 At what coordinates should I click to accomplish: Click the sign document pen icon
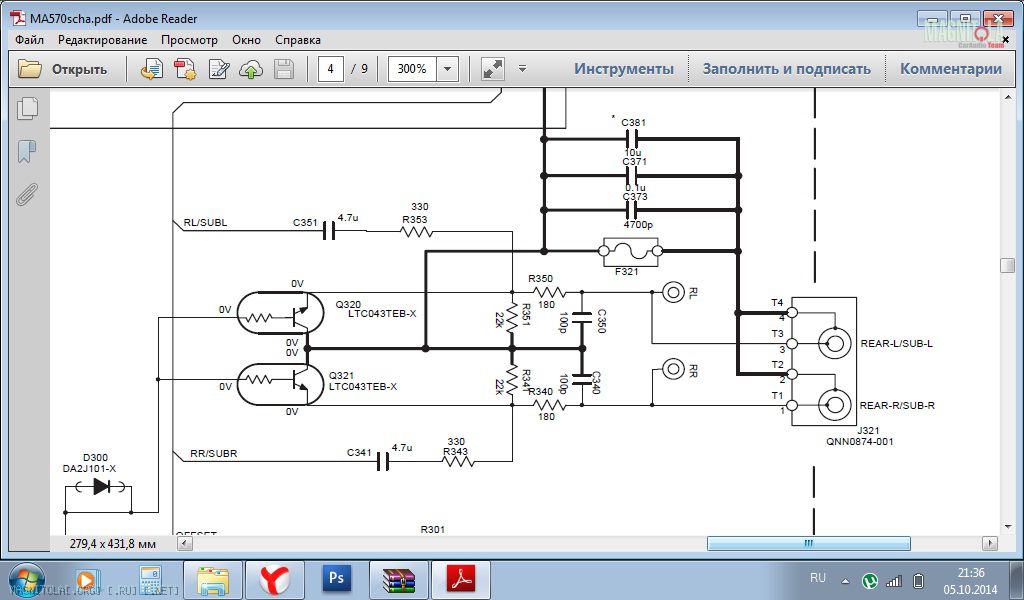click(x=218, y=69)
